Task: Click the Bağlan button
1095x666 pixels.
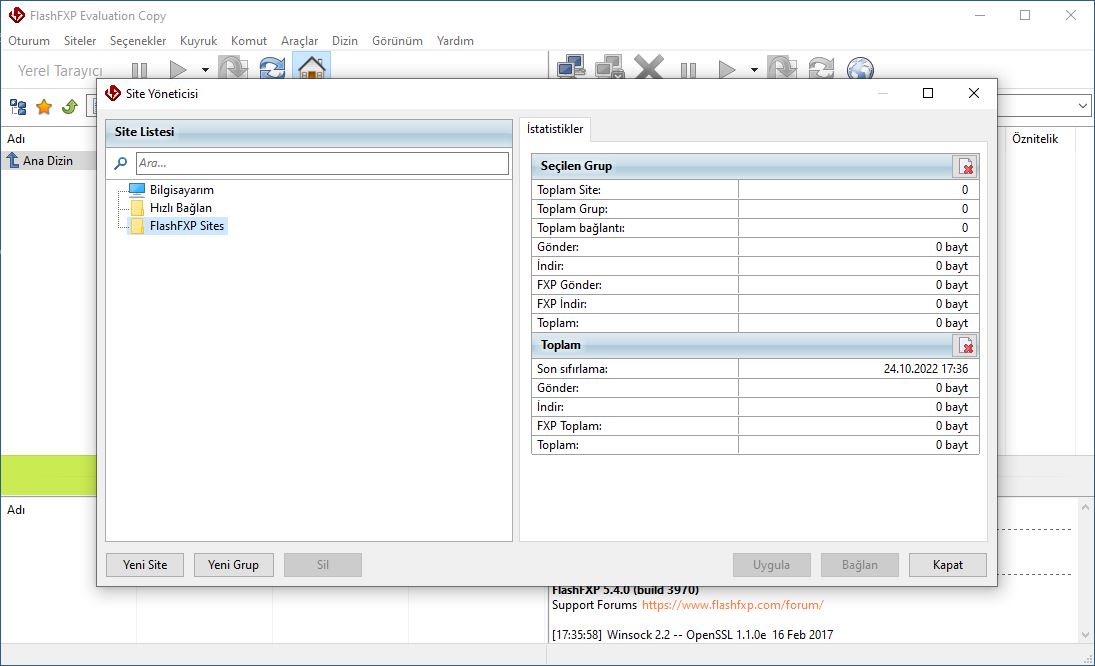Action: tap(860, 565)
